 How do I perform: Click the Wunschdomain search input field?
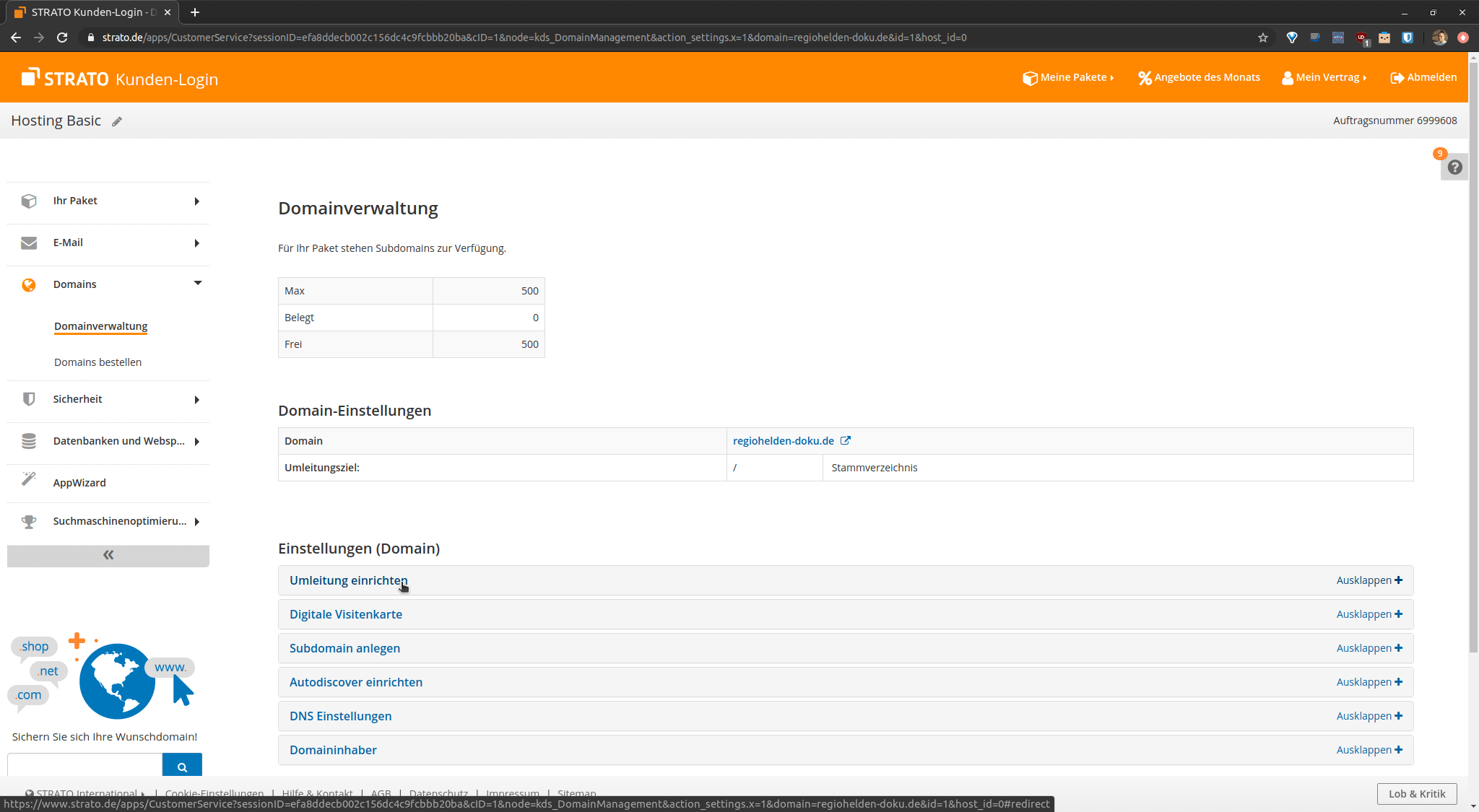point(84,765)
